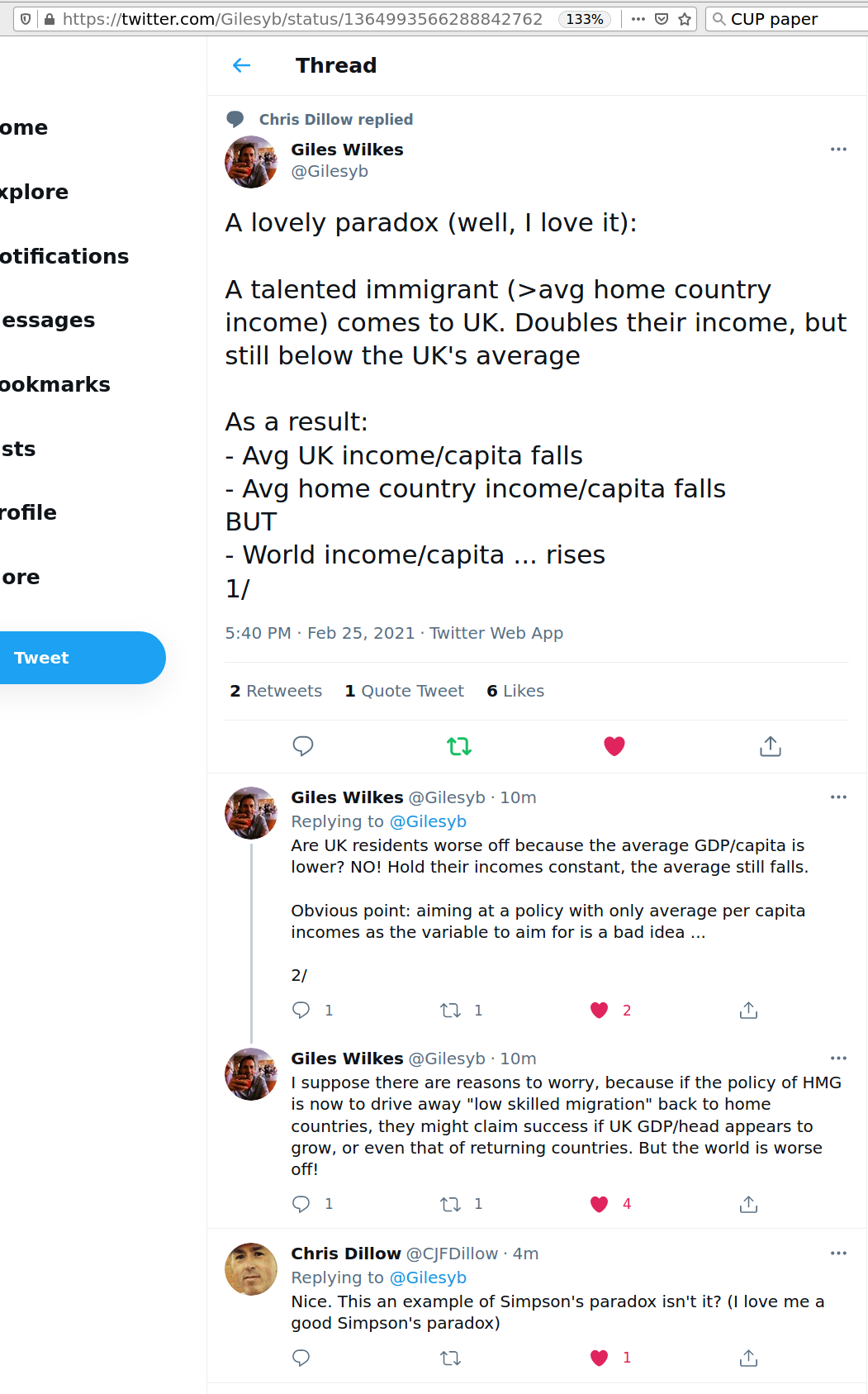Unlike Chris Dillow's Simpson's paradox reply

(x=600, y=1358)
